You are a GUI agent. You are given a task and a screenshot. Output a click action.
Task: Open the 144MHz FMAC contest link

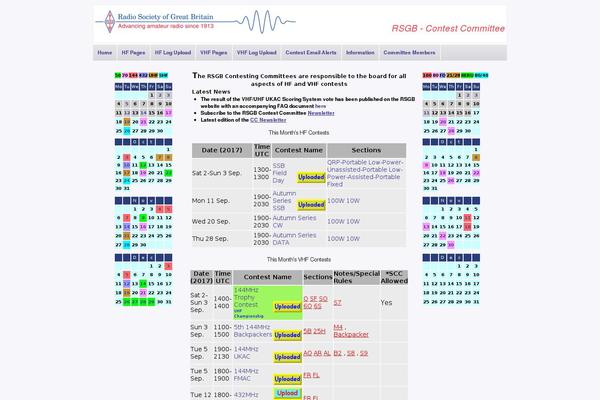246,375
